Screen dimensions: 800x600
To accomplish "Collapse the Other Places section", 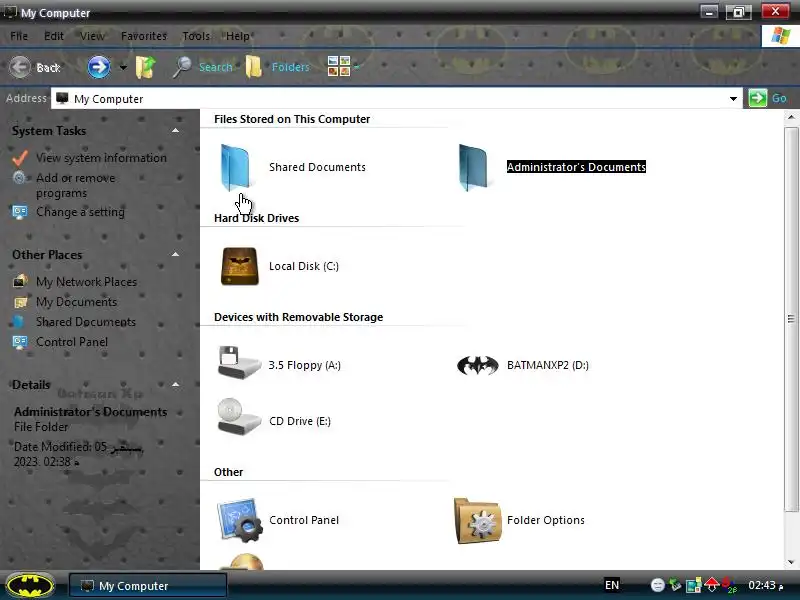I will point(176,254).
